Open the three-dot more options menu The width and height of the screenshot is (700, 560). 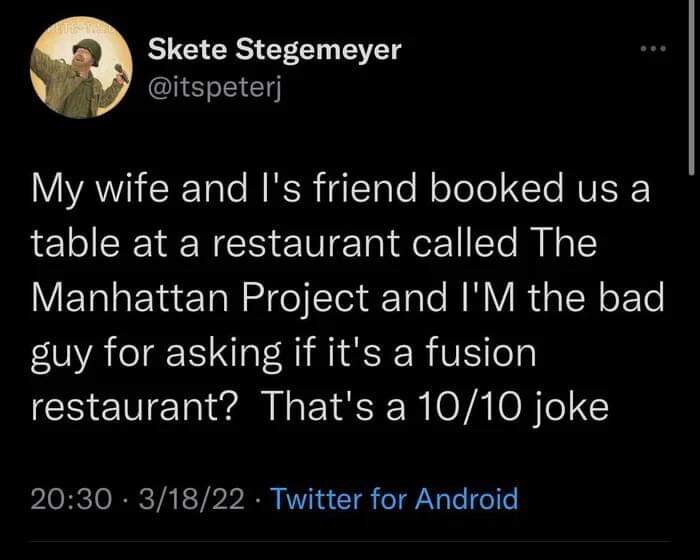tap(653, 47)
